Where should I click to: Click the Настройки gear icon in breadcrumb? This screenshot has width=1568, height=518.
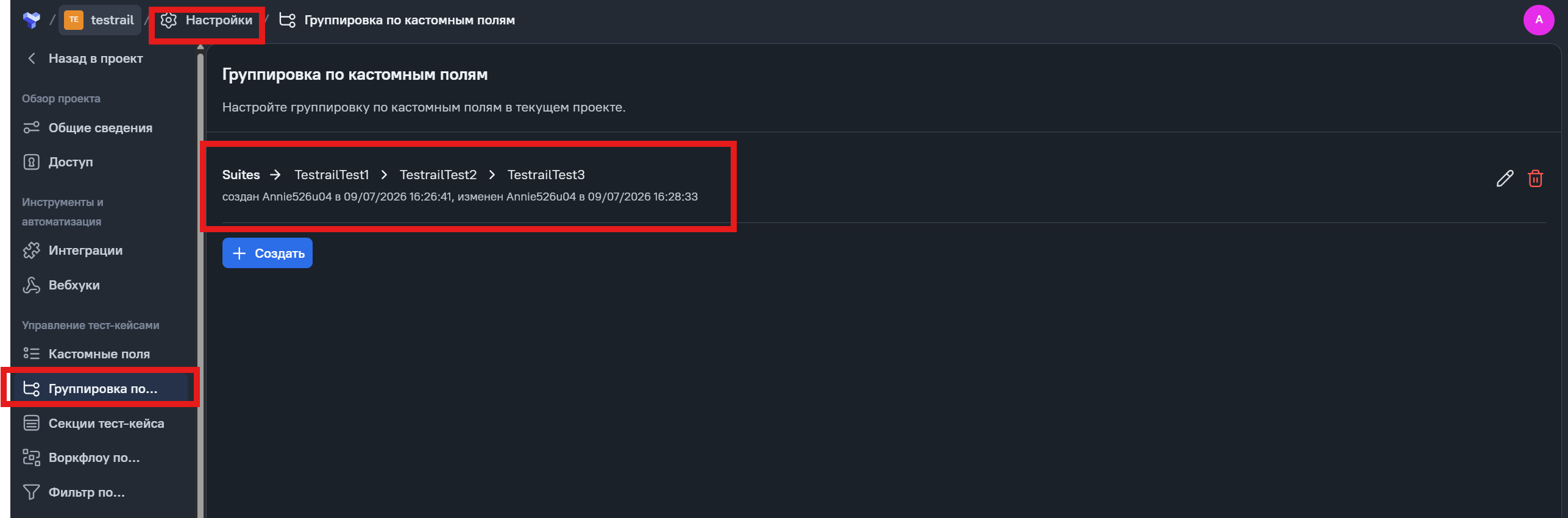[x=169, y=20]
